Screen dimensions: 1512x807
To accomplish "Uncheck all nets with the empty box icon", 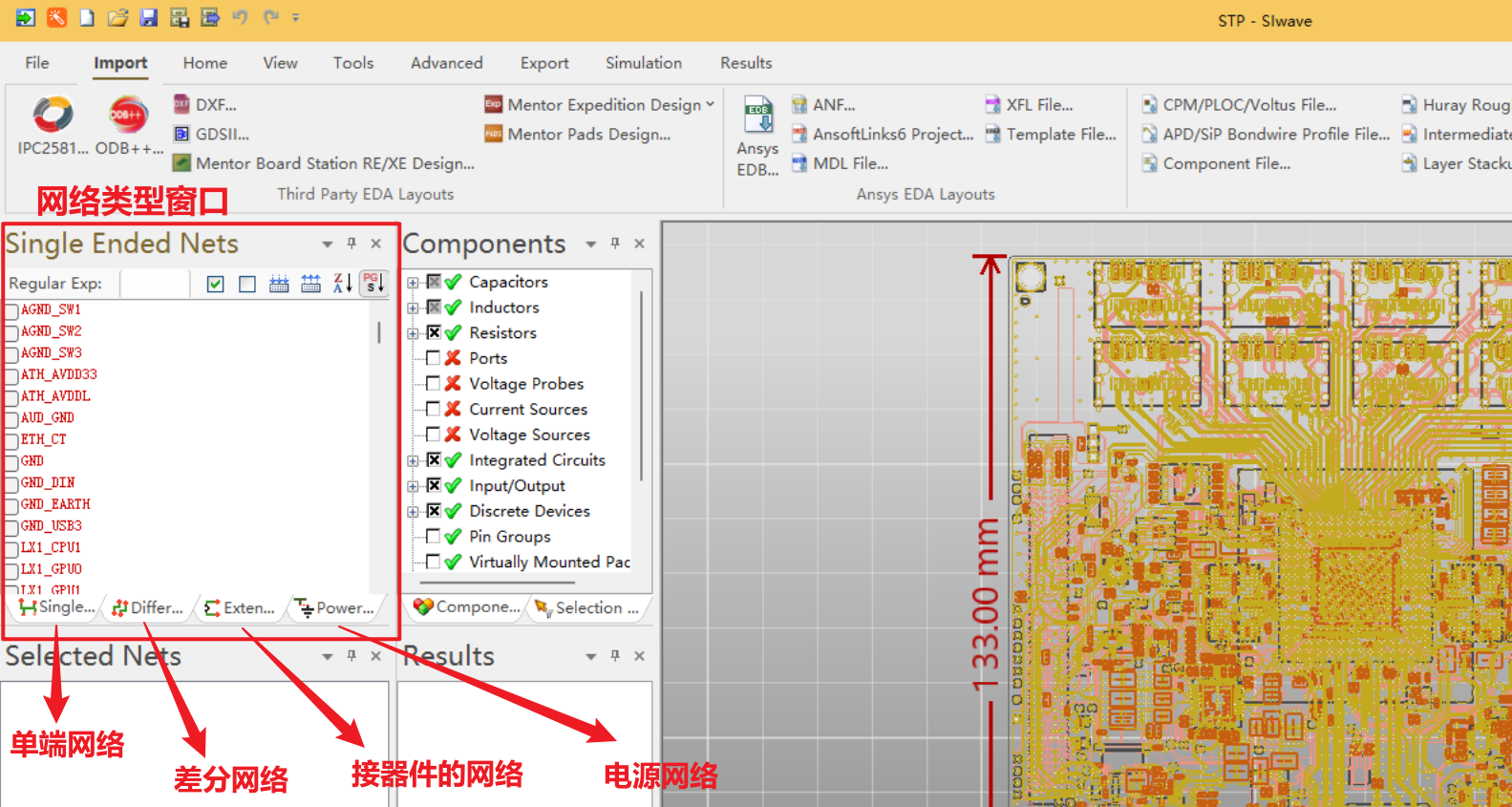I will coord(247,284).
